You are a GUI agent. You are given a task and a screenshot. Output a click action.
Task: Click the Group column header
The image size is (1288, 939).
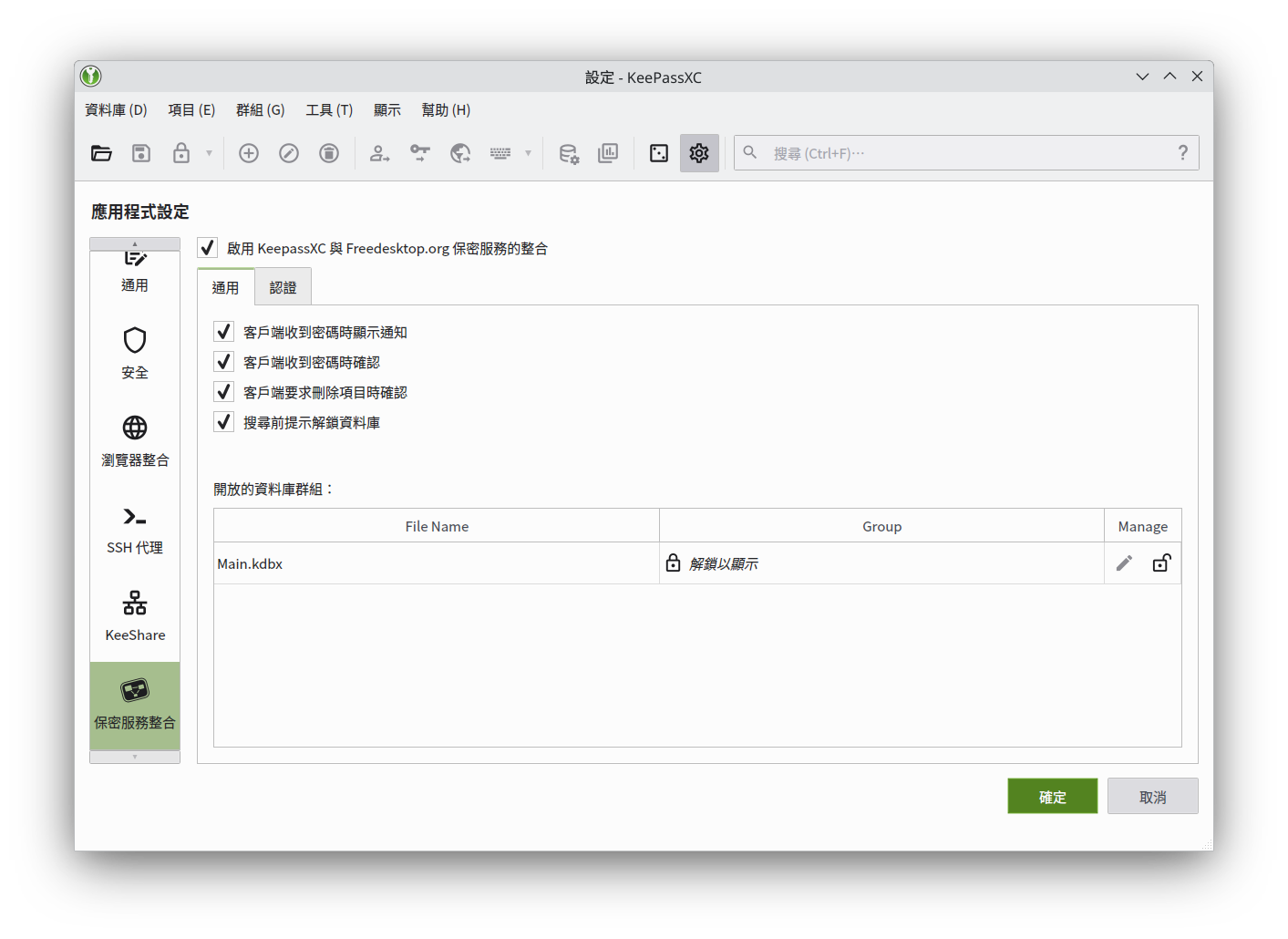(881, 526)
